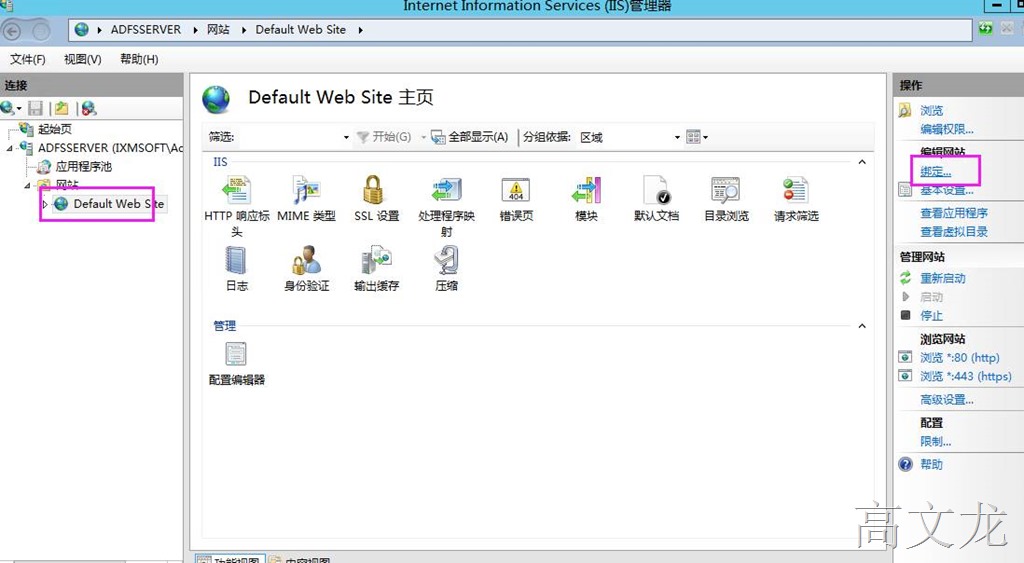The width and height of the screenshot is (1024, 563).
Task: Open the 错误页 404 feature
Action: point(516,199)
